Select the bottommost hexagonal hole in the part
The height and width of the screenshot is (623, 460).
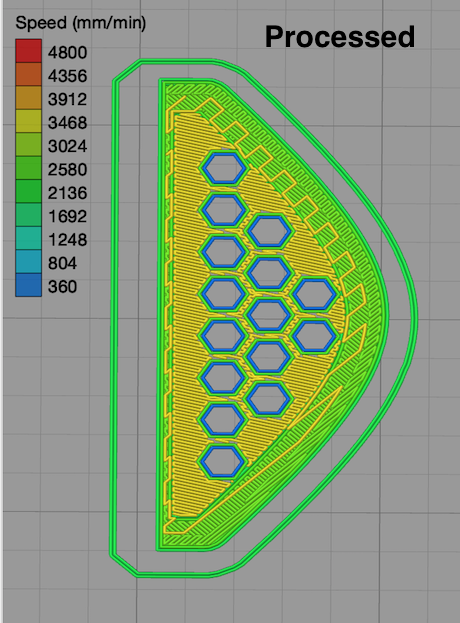(222, 461)
